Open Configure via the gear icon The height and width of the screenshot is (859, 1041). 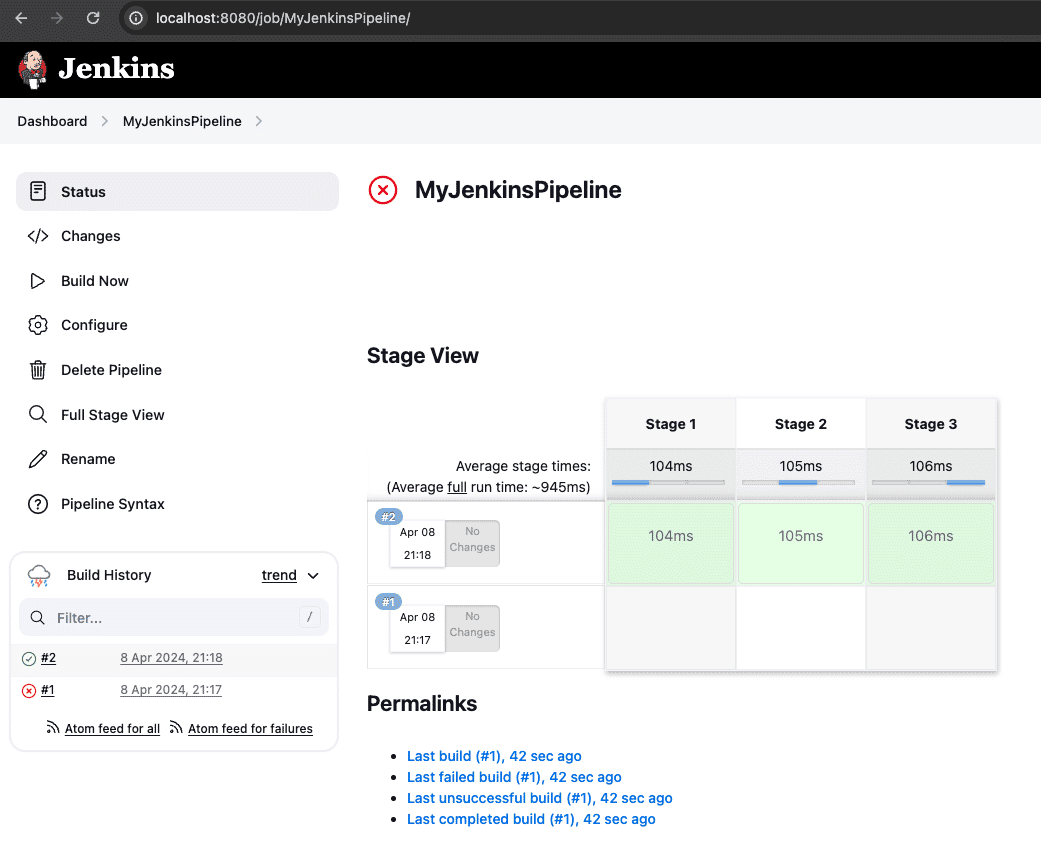[x=38, y=325]
